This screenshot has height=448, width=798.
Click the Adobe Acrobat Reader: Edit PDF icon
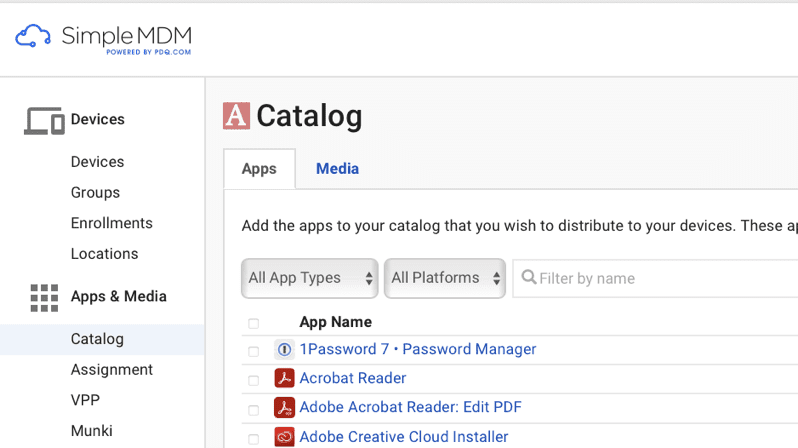click(x=284, y=408)
